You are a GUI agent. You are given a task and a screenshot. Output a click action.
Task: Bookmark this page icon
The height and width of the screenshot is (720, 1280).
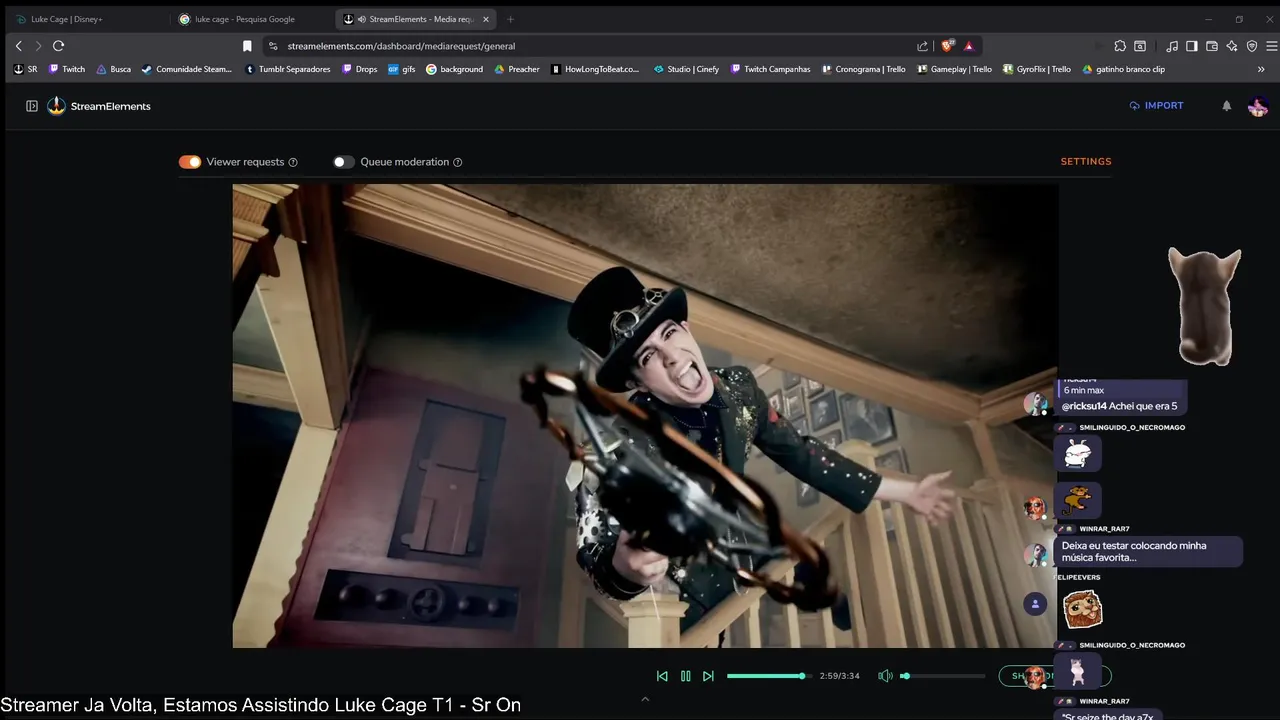pyautogui.click(x=247, y=46)
